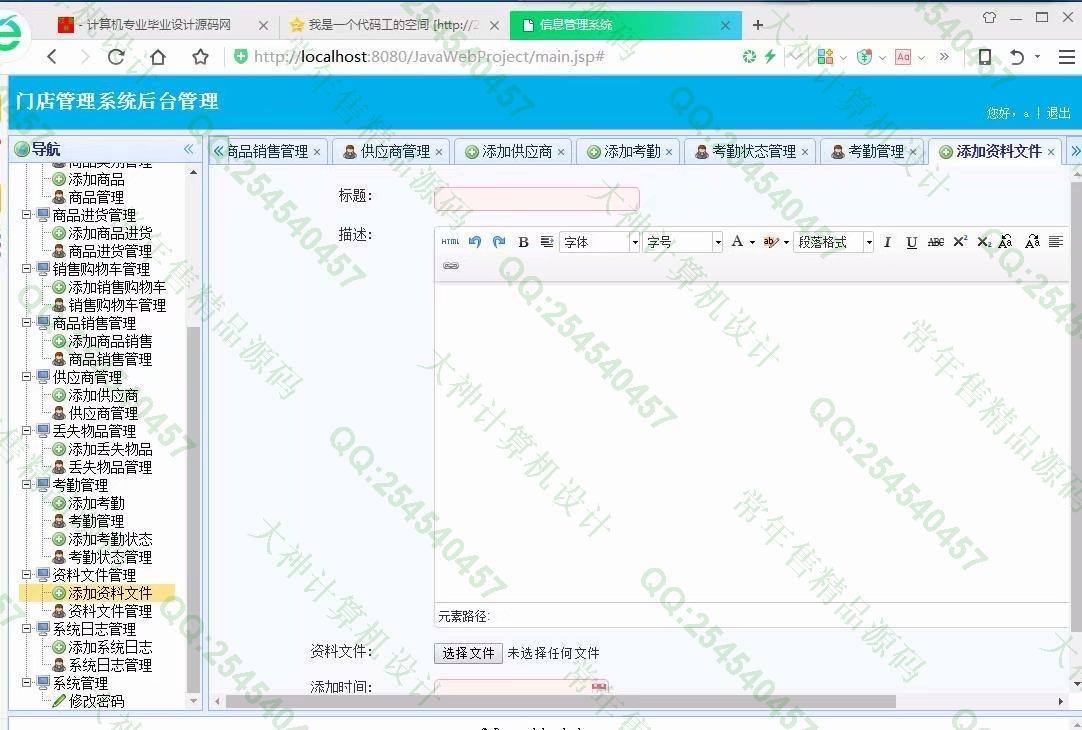Open the 字号 font size dropdown
This screenshot has height=730, width=1082.
[718, 242]
